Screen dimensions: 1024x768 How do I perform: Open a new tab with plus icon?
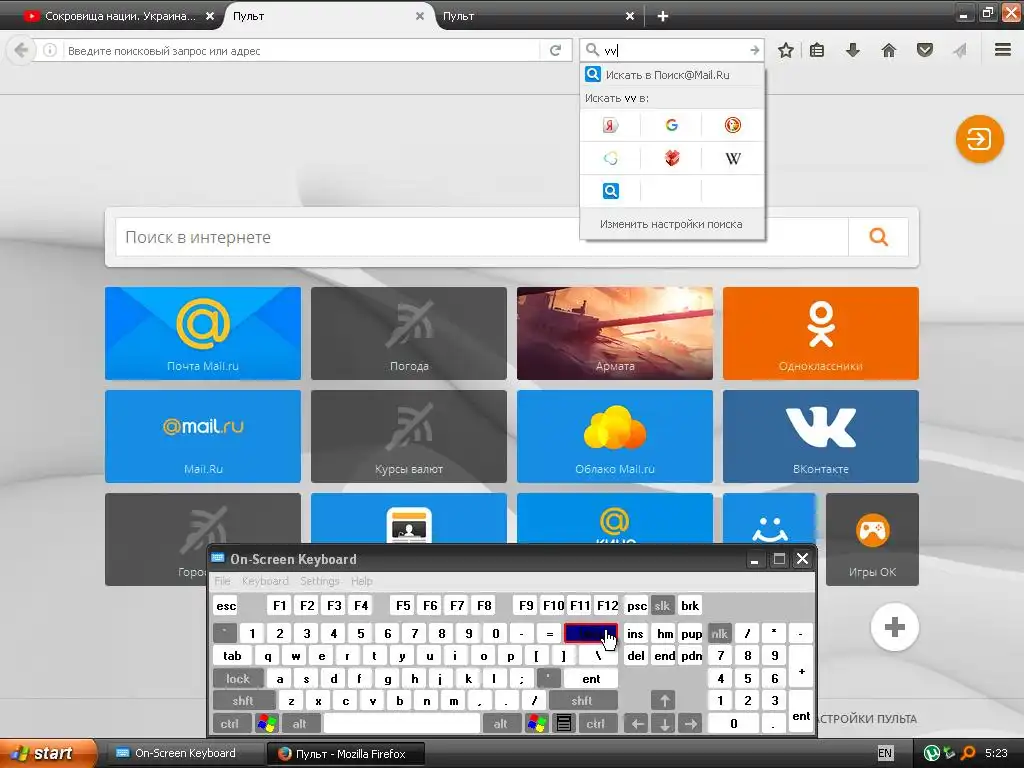click(x=662, y=16)
